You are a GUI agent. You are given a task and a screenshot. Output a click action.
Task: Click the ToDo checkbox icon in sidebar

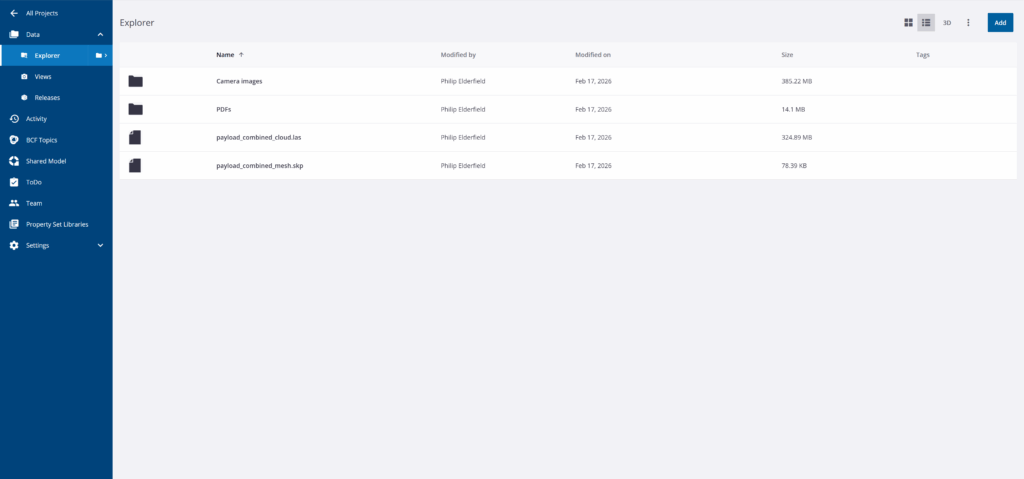point(14,182)
